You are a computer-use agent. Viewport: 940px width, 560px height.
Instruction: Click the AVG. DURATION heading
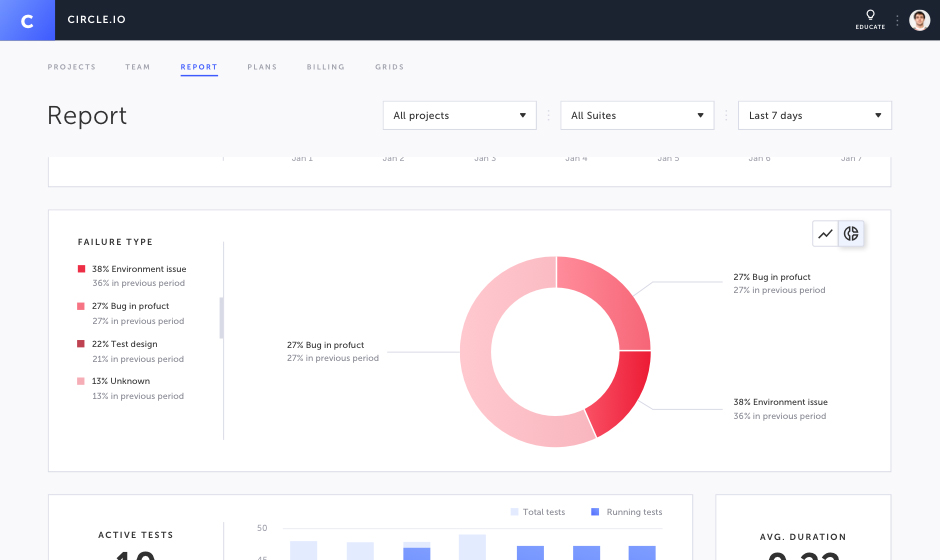[803, 537]
